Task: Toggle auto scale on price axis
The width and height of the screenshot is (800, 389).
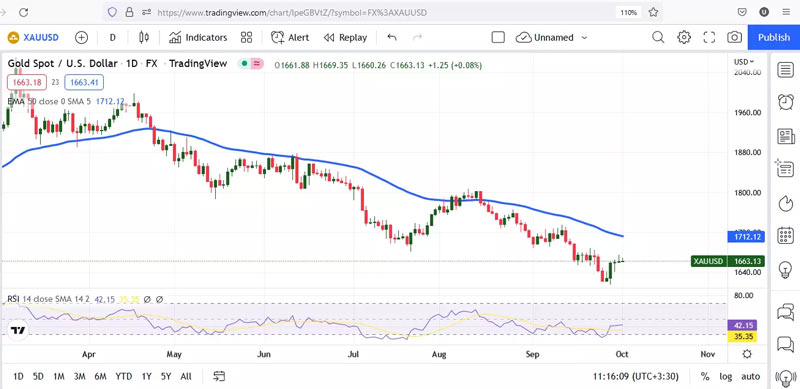Action: (x=751, y=376)
